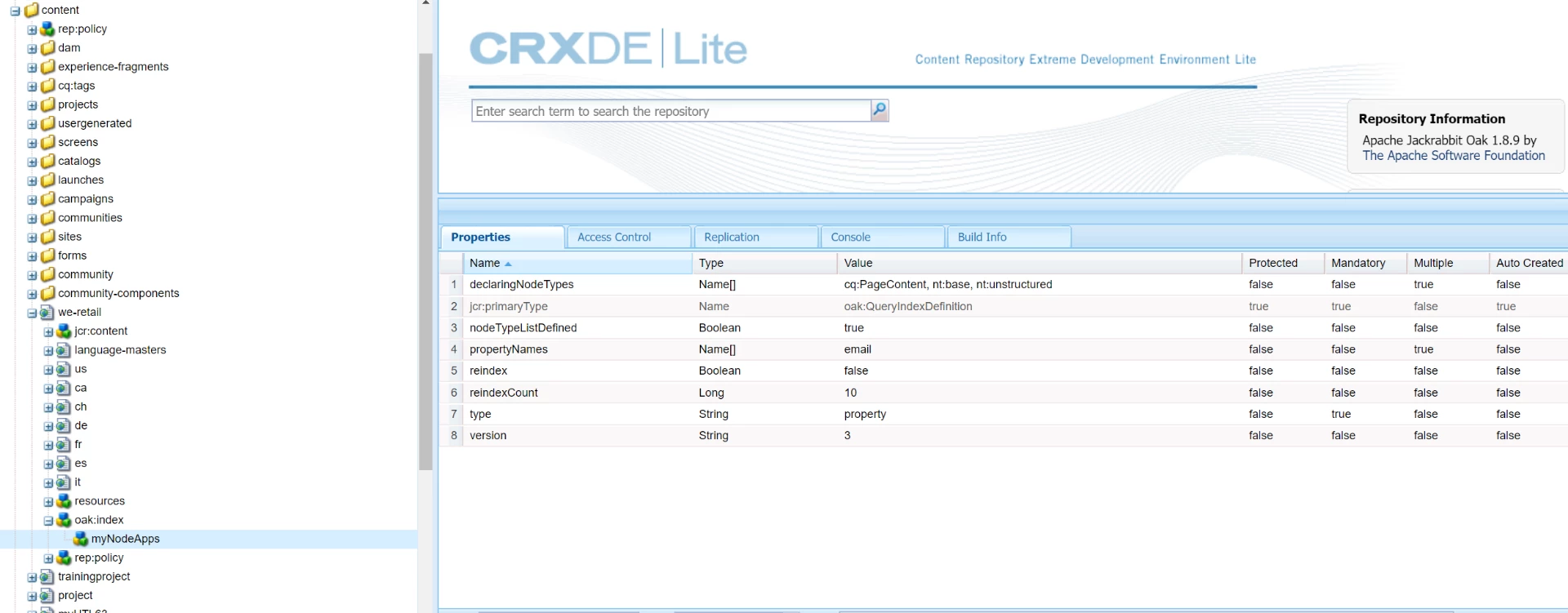This screenshot has width=1568, height=613.
Task: Sort by the Type column header
Action: point(764,263)
